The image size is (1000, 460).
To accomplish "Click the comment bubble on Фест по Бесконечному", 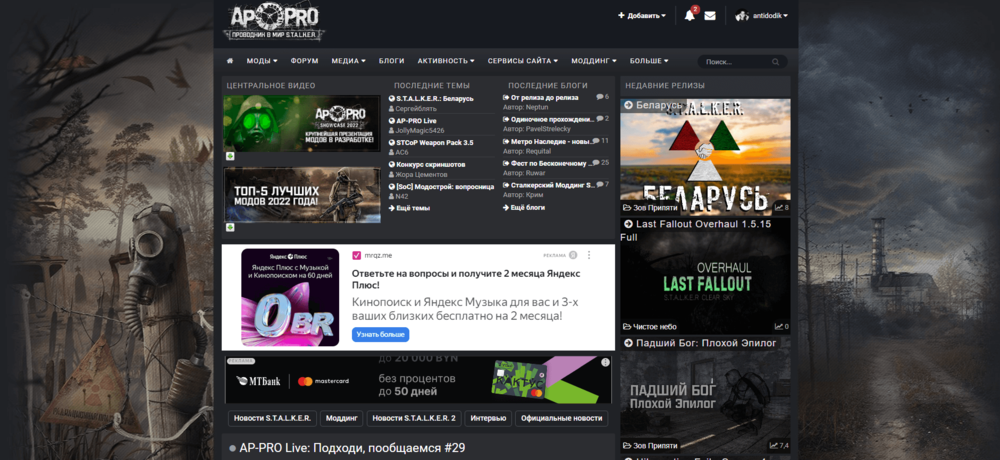I will coord(596,163).
